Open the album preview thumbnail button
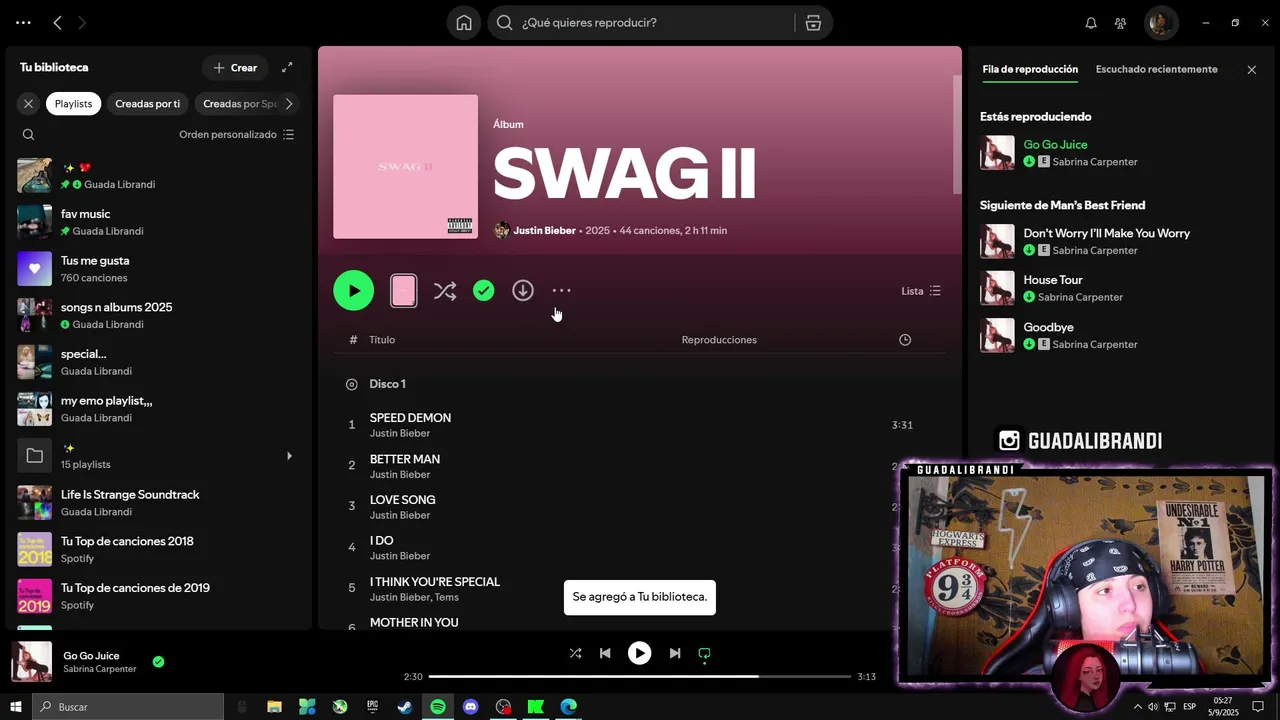The width and height of the screenshot is (1280, 720). click(404, 290)
